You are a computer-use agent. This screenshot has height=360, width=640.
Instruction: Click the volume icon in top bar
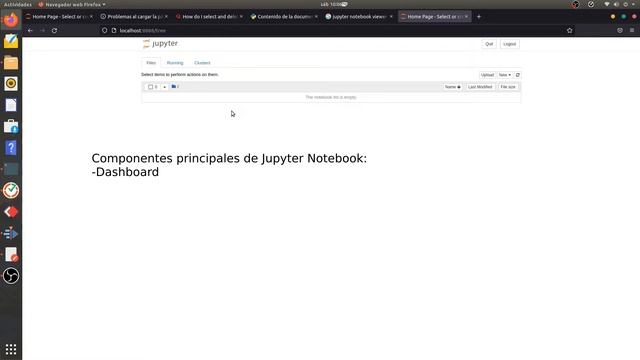tap(616, 4)
